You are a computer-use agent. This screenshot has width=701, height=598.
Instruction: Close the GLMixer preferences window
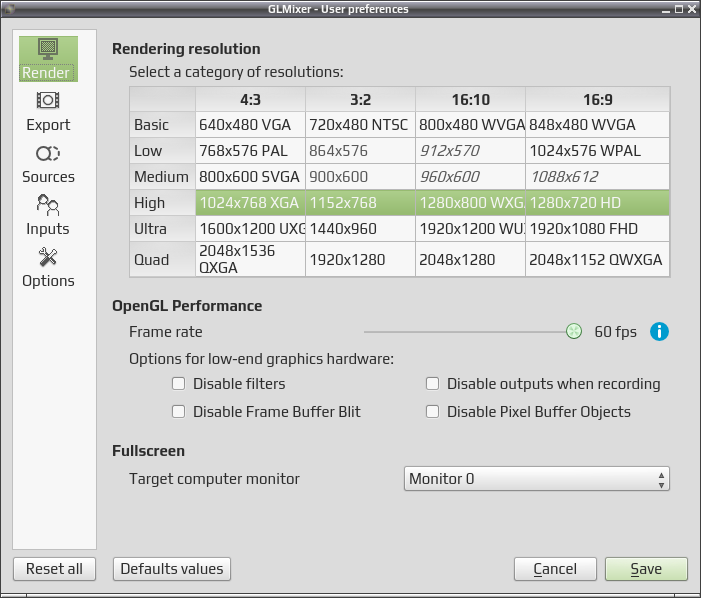(692, 9)
